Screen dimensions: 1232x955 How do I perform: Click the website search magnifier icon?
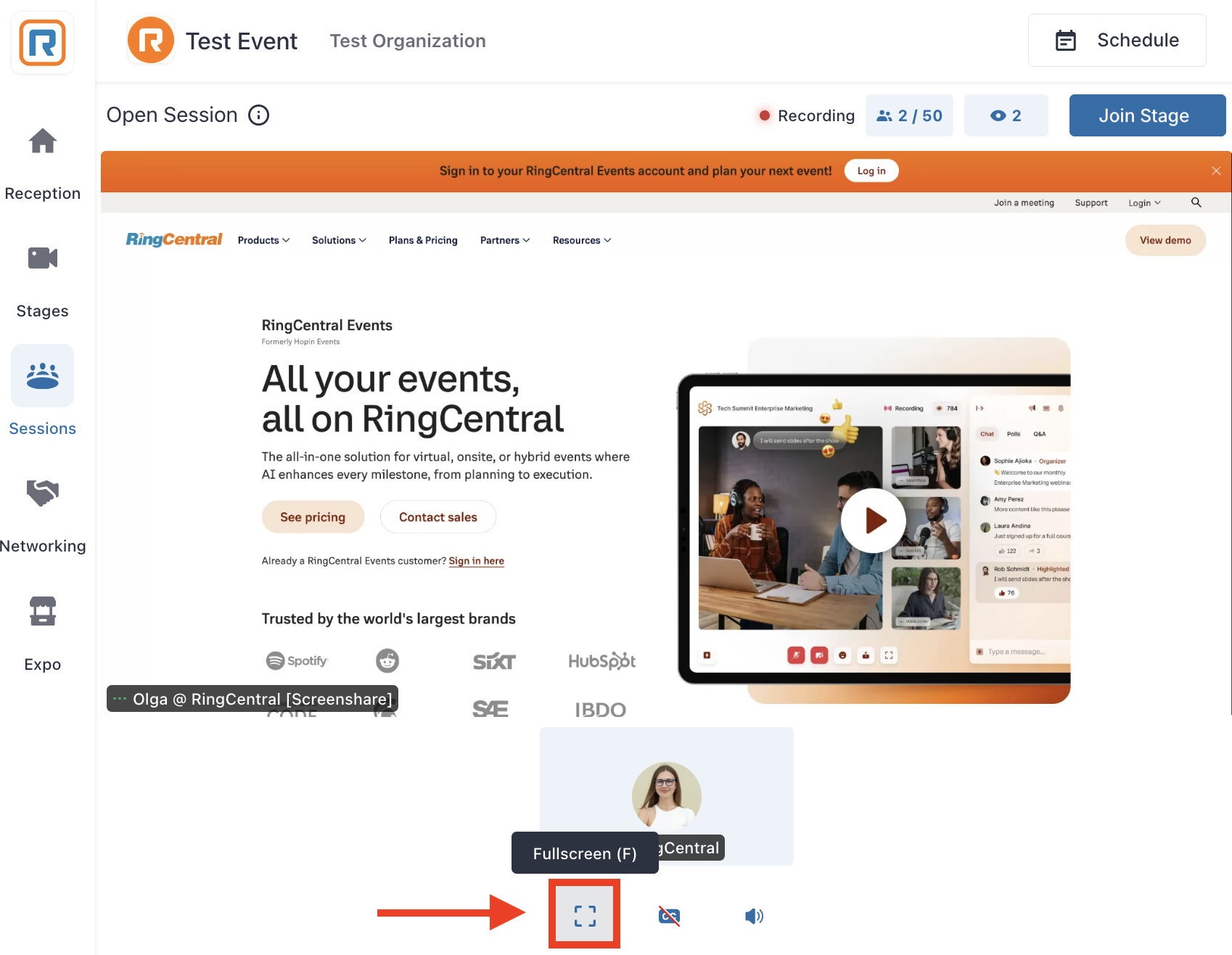click(1196, 202)
